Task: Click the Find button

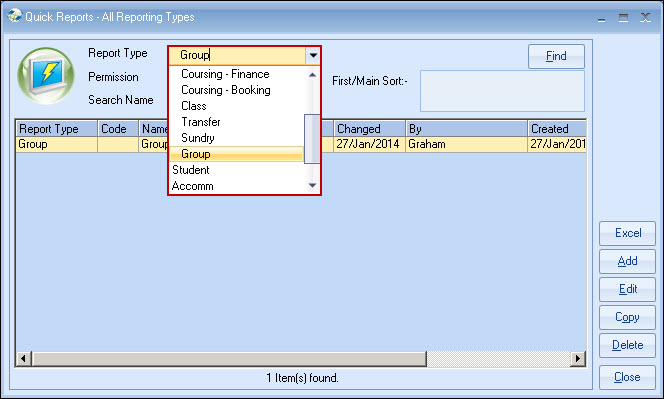Action: point(556,56)
